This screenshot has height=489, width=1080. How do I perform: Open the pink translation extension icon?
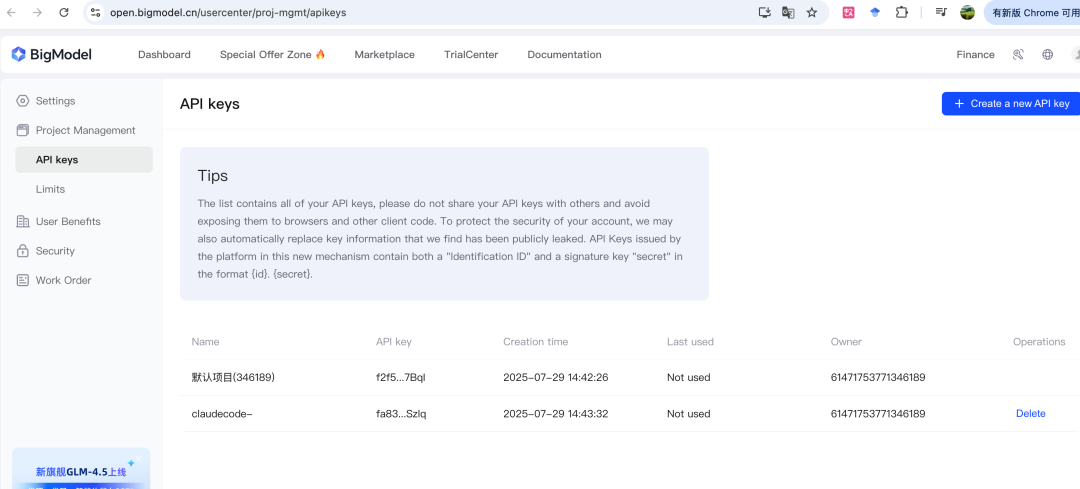click(849, 12)
